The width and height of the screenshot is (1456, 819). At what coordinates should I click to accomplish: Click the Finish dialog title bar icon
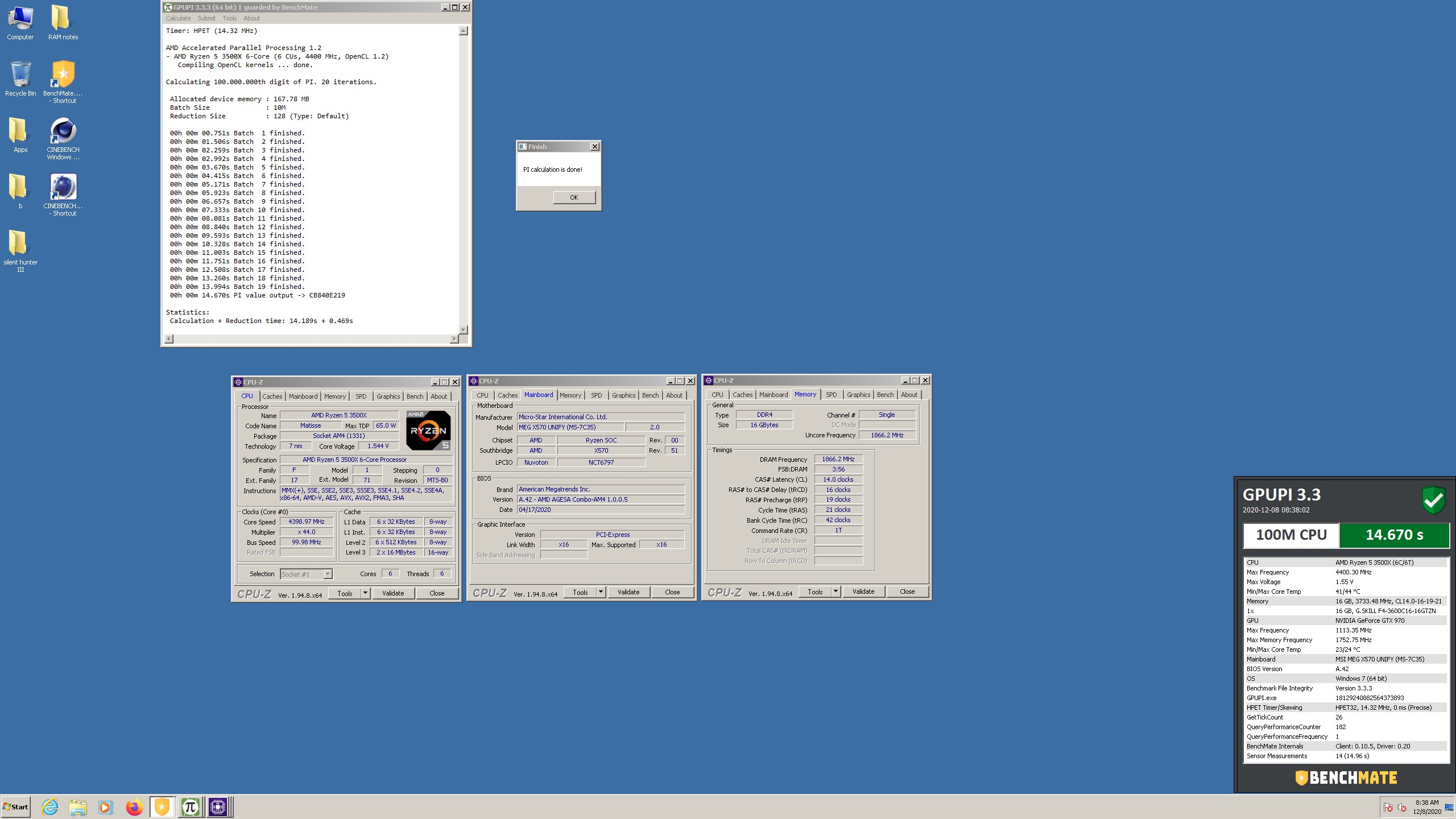pyautogui.click(x=523, y=147)
